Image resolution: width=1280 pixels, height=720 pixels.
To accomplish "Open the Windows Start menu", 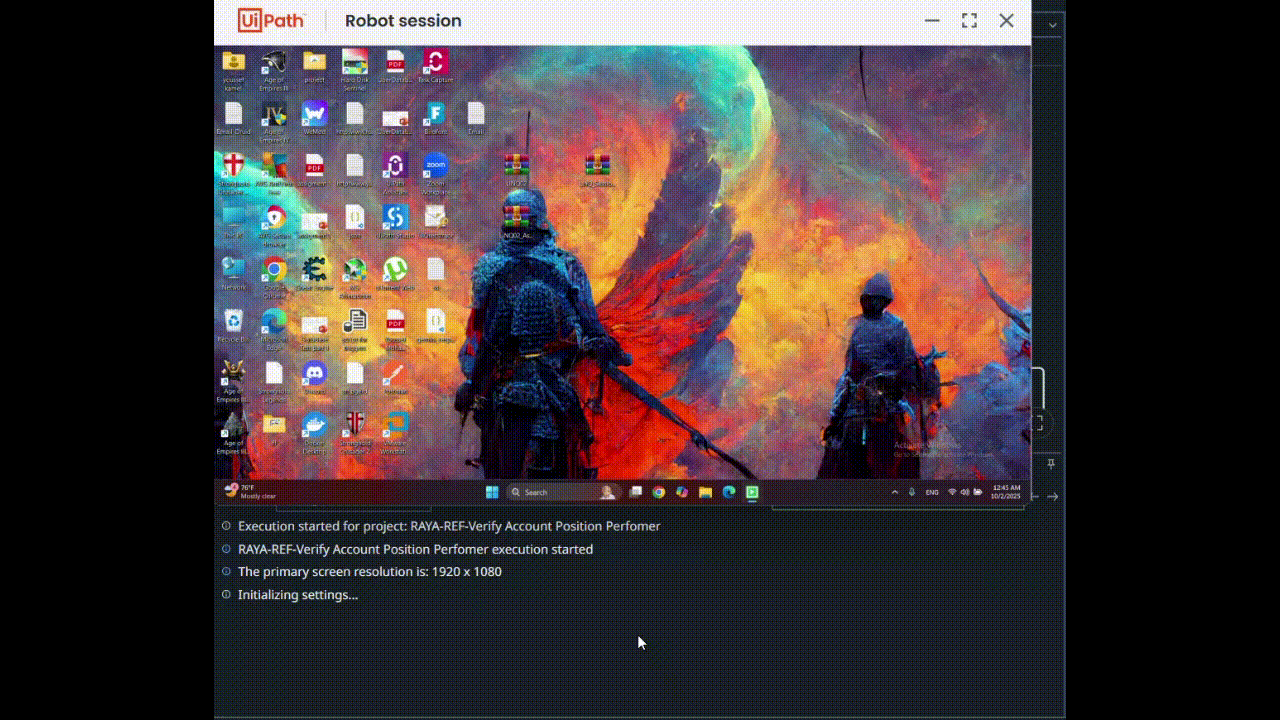I will (491, 492).
